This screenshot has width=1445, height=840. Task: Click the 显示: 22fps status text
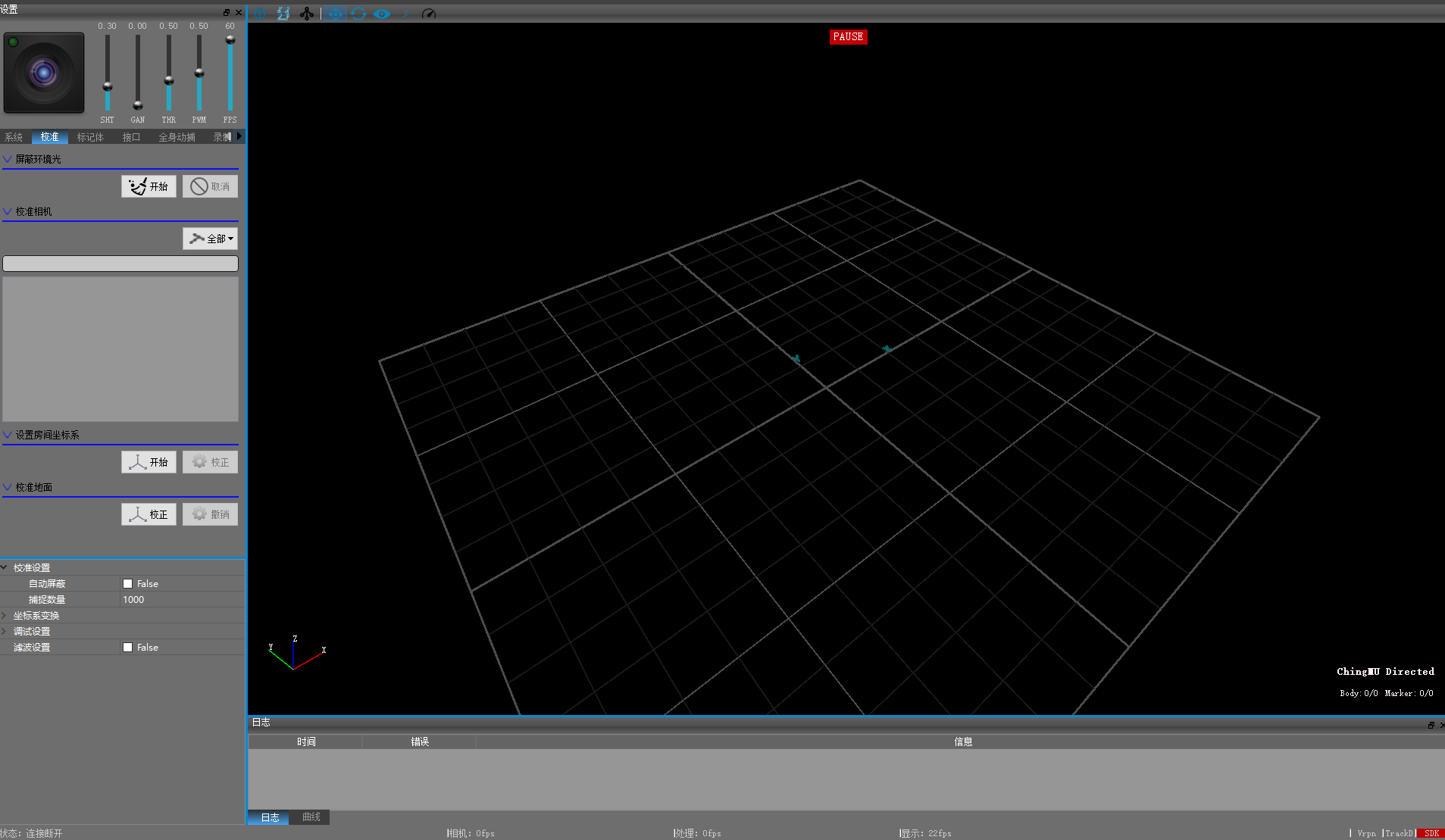click(926, 833)
